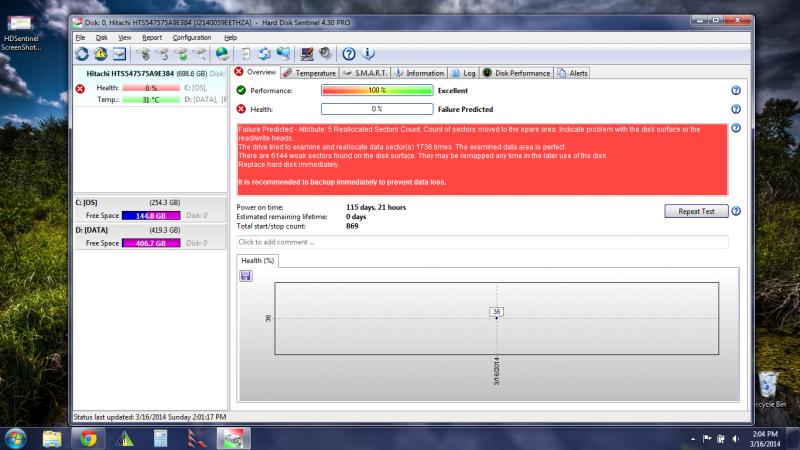Click the Performance 100 % progress bar
The width and height of the screenshot is (800, 450).
pos(377,90)
